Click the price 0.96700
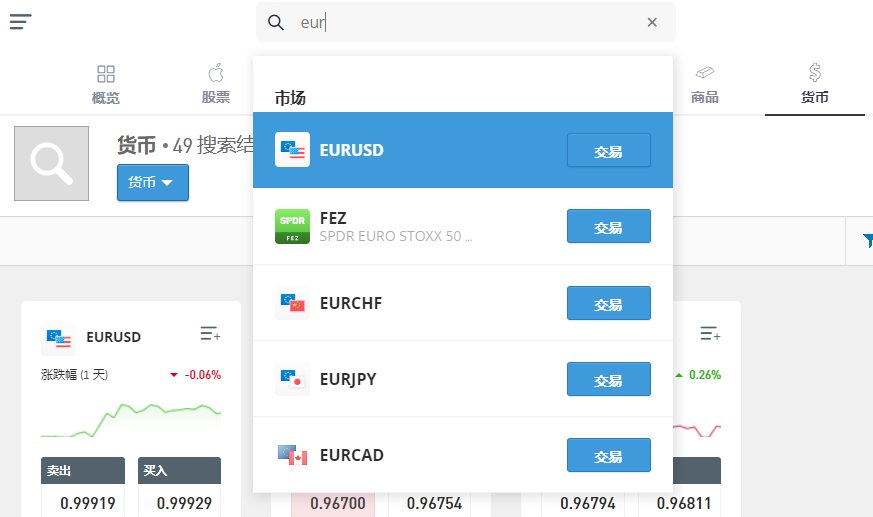The width and height of the screenshot is (873, 517). tap(338, 503)
